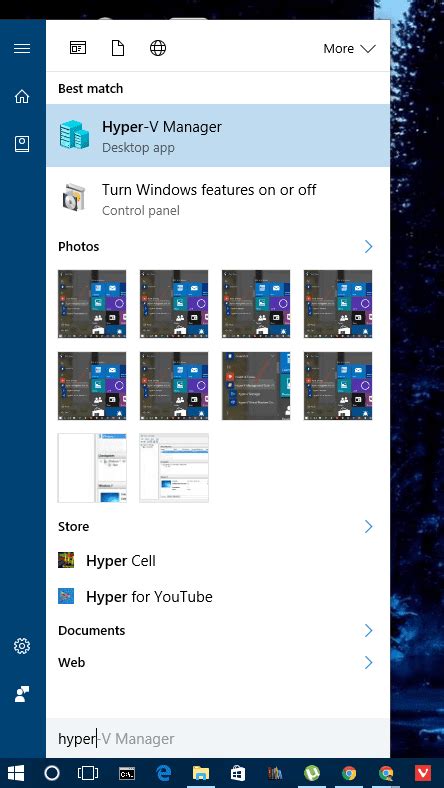Open Hyper Cell store result
Screen dimensions: 444x788
218,560
